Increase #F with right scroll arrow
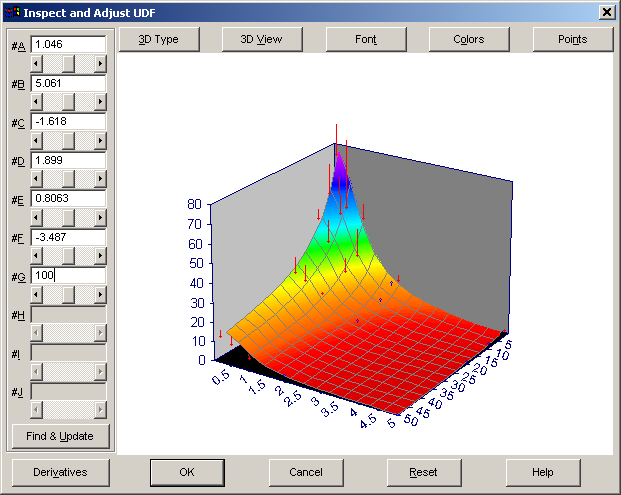Screen dimensions: 621x495 click(100, 256)
